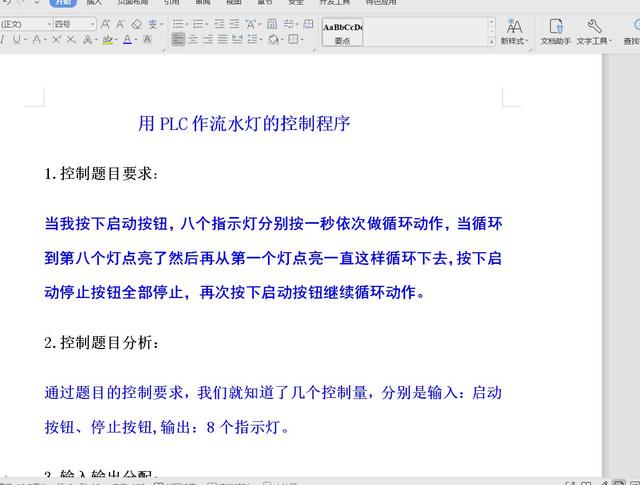Justify the paragraph text

pos(222,39)
